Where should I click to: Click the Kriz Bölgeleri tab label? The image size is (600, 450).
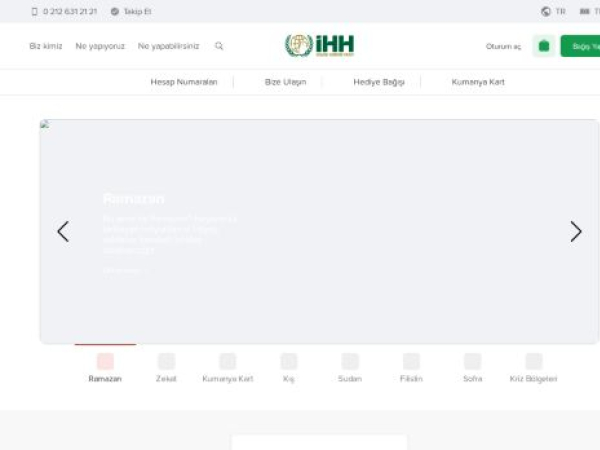pos(533,378)
